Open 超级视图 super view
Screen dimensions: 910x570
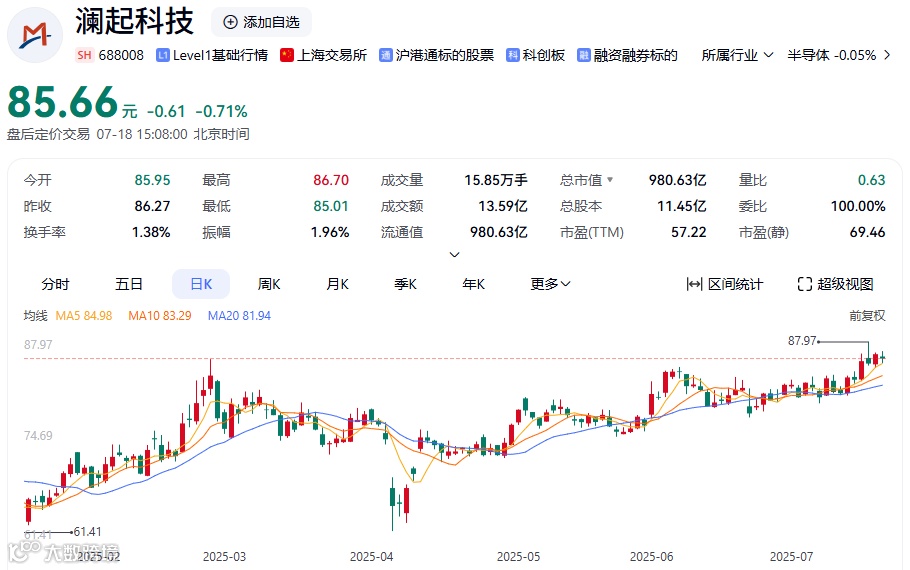(x=835, y=284)
